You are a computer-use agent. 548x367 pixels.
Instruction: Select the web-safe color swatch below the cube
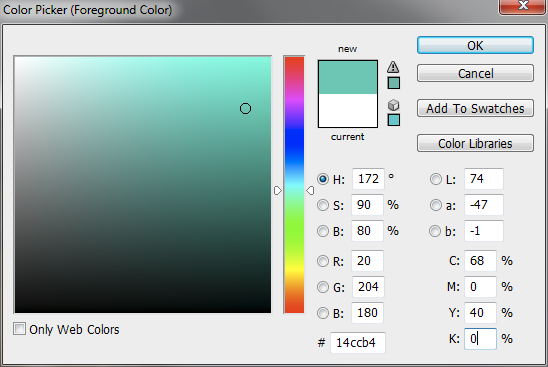(x=394, y=120)
